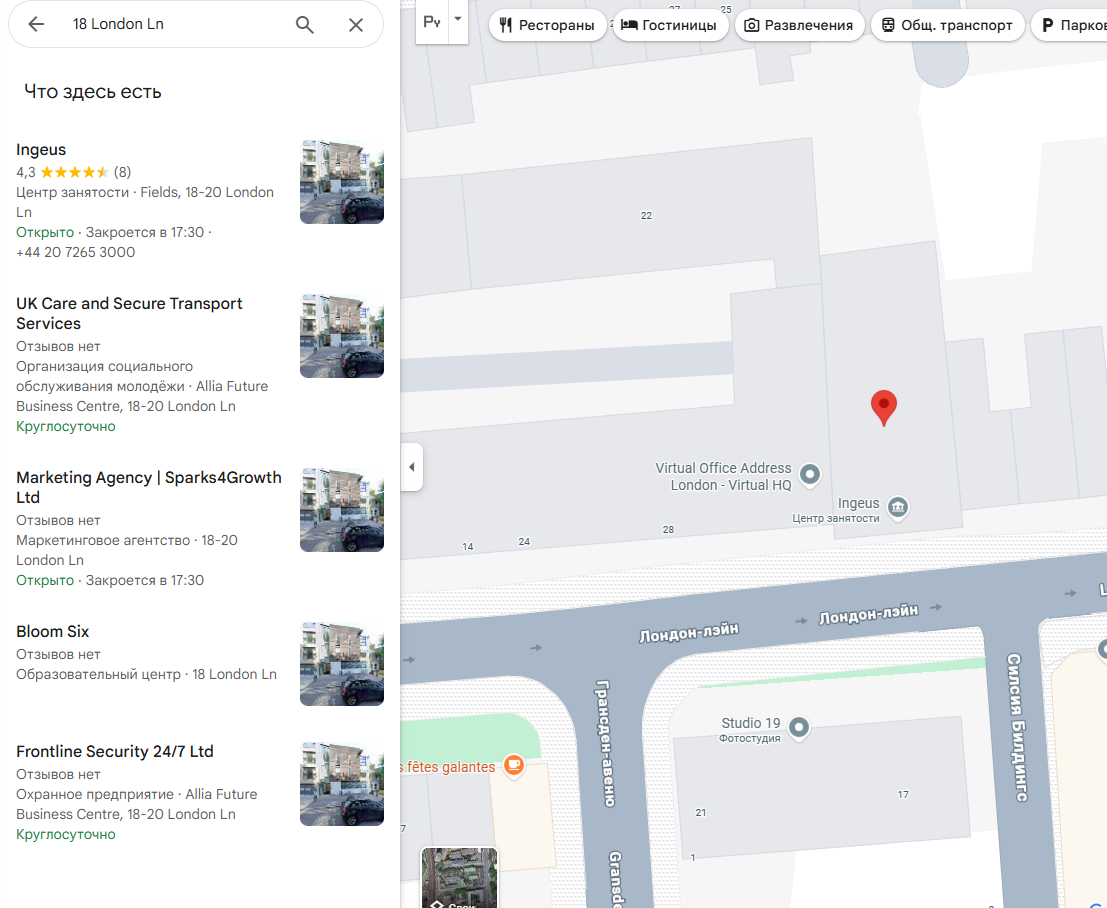Image resolution: width=1107 pixels, height=908 pixels.
Task: Click the Что здесь есть heading
Action: 92,91
